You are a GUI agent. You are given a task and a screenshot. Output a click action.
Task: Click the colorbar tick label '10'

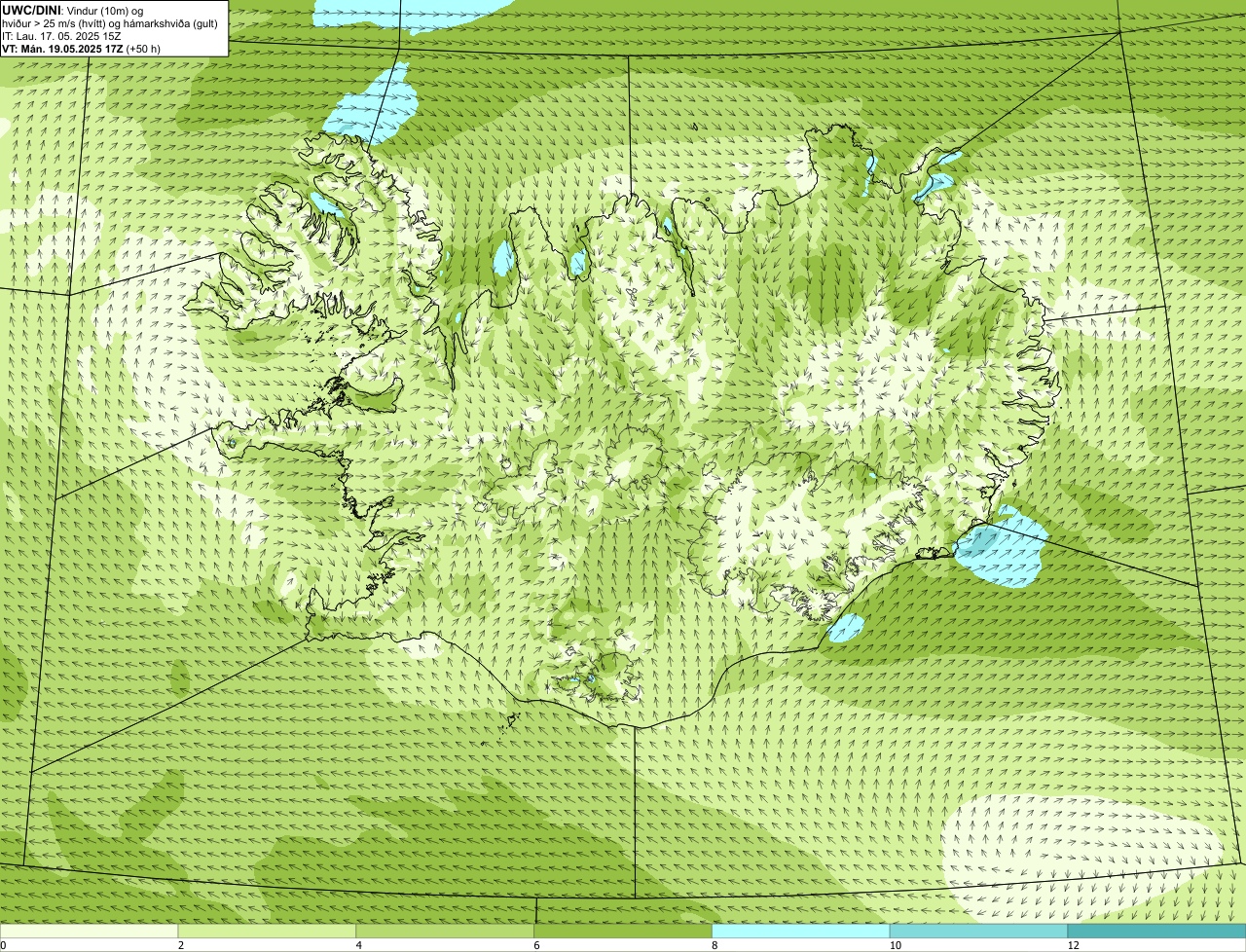click(895, 945)
